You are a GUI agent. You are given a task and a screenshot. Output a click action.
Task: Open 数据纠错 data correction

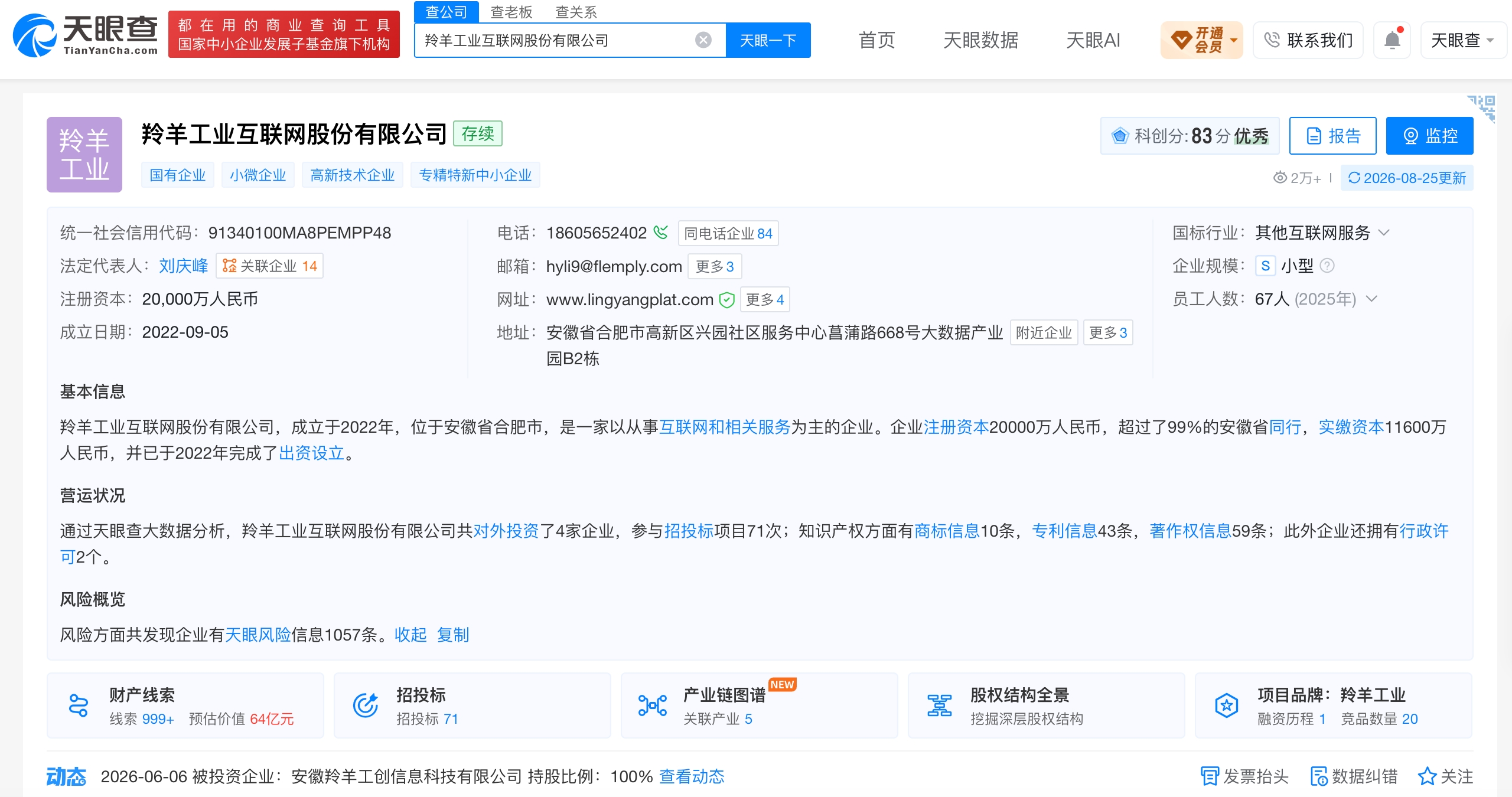tap(1354, 776)
